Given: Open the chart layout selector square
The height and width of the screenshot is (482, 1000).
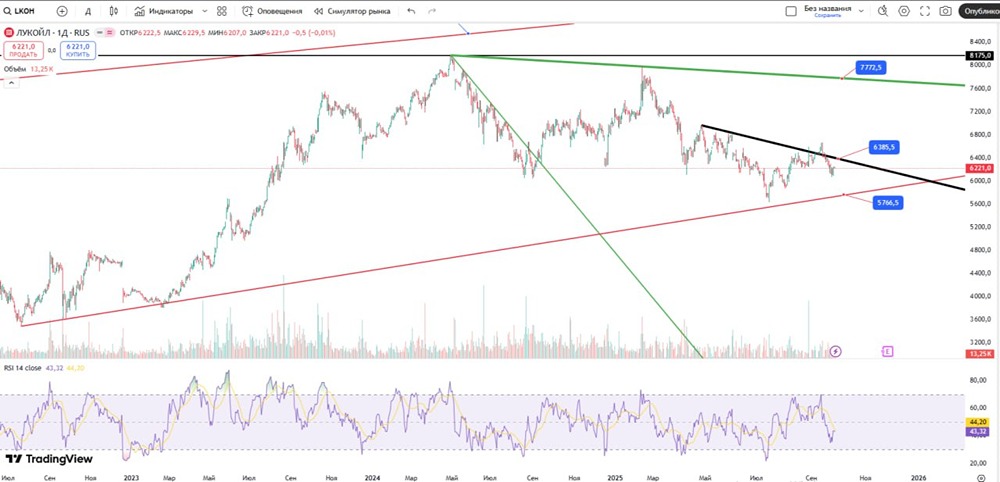Looking at the screenshot, I should [x=791, y=11].
